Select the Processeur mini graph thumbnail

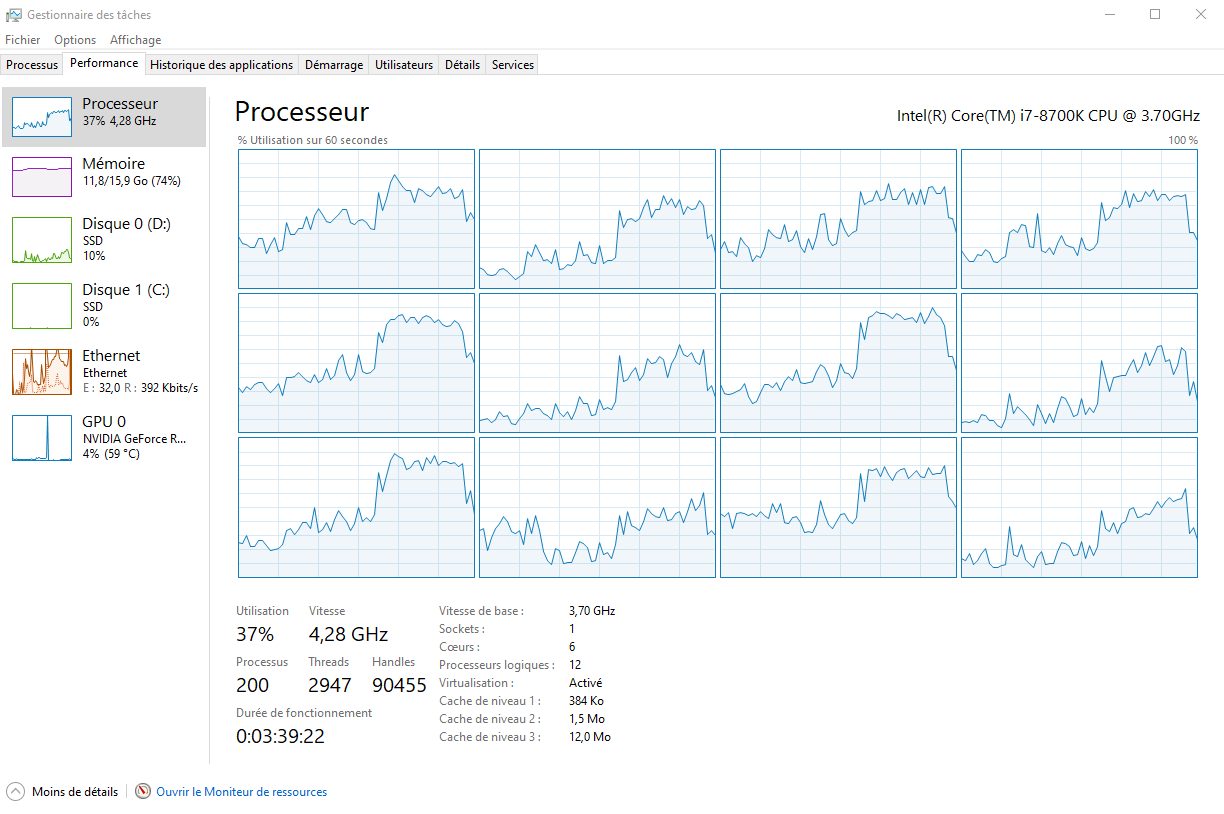pos(42,117)
